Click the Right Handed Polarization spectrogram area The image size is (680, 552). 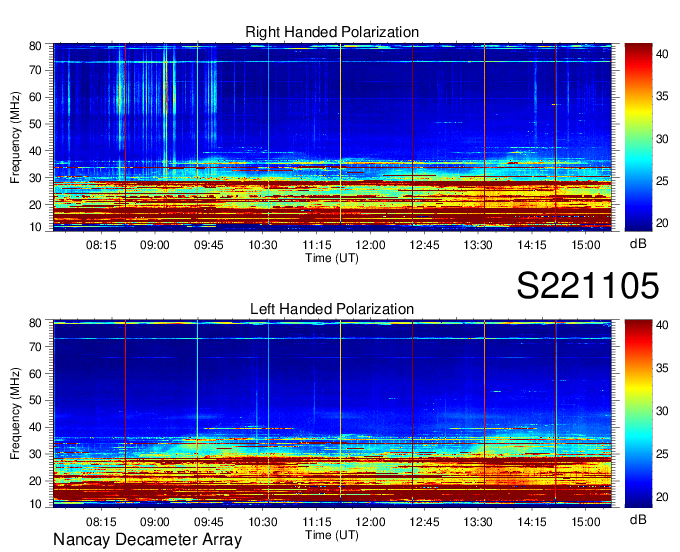pyautogui.click(x=332, y=137)
